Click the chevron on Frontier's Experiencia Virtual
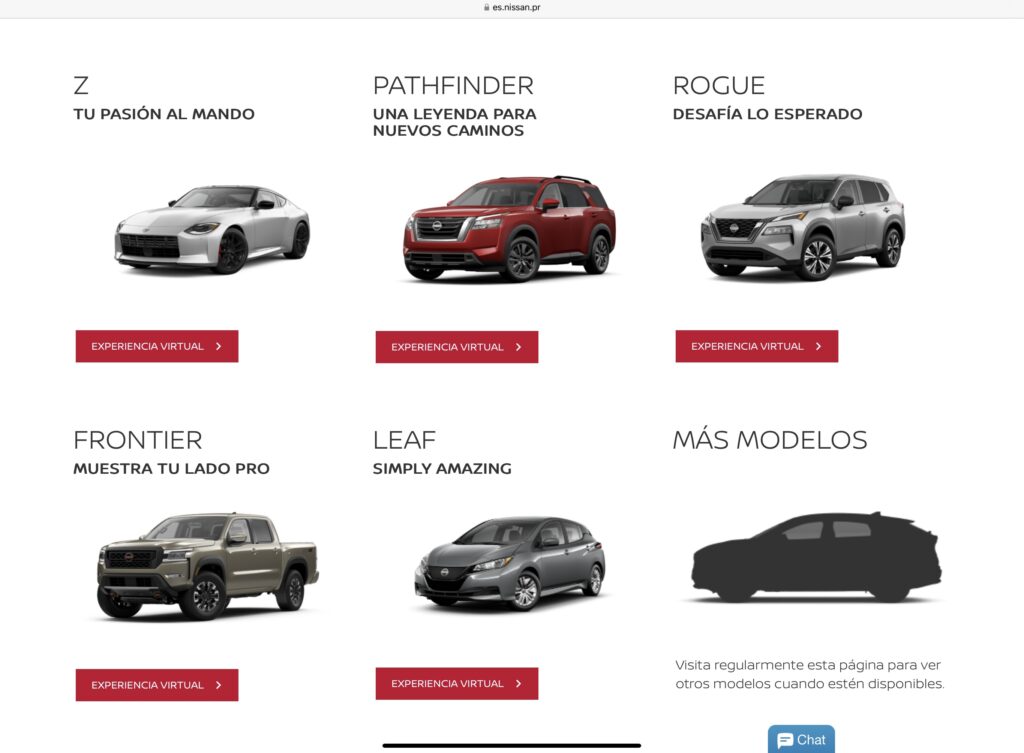The image size is (1024, 753). coord(219,685)
